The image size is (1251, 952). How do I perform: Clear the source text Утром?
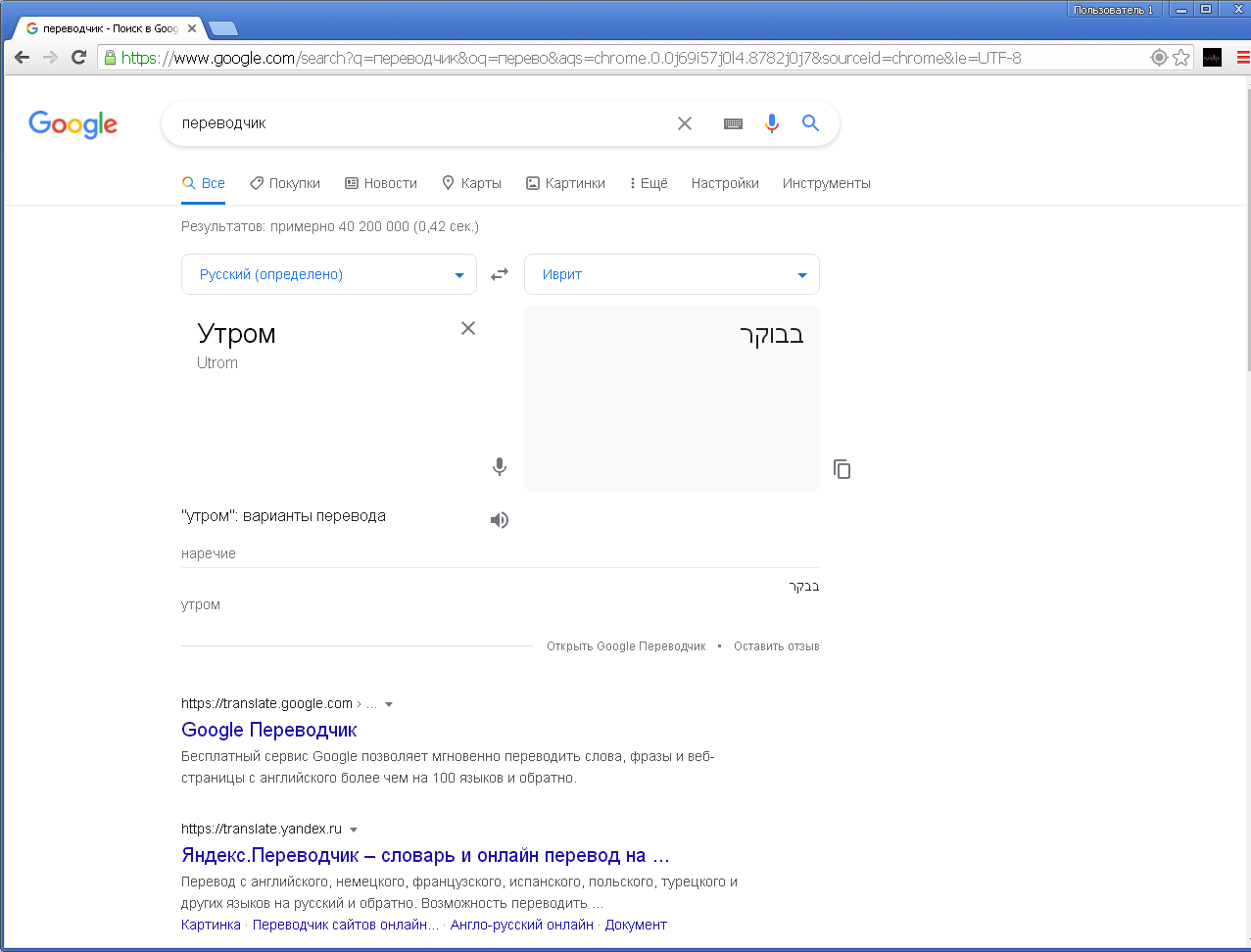[468, 328]
